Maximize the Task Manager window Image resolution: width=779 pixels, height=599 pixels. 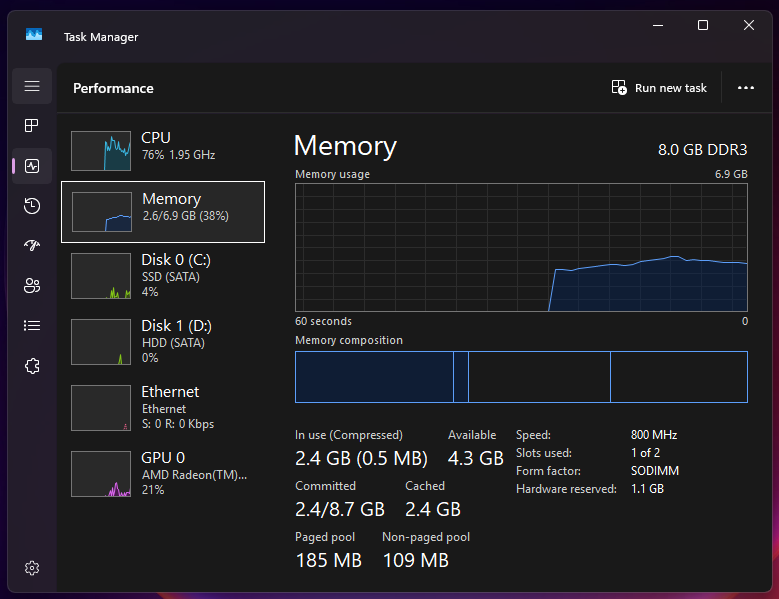(x=703, y=25)
